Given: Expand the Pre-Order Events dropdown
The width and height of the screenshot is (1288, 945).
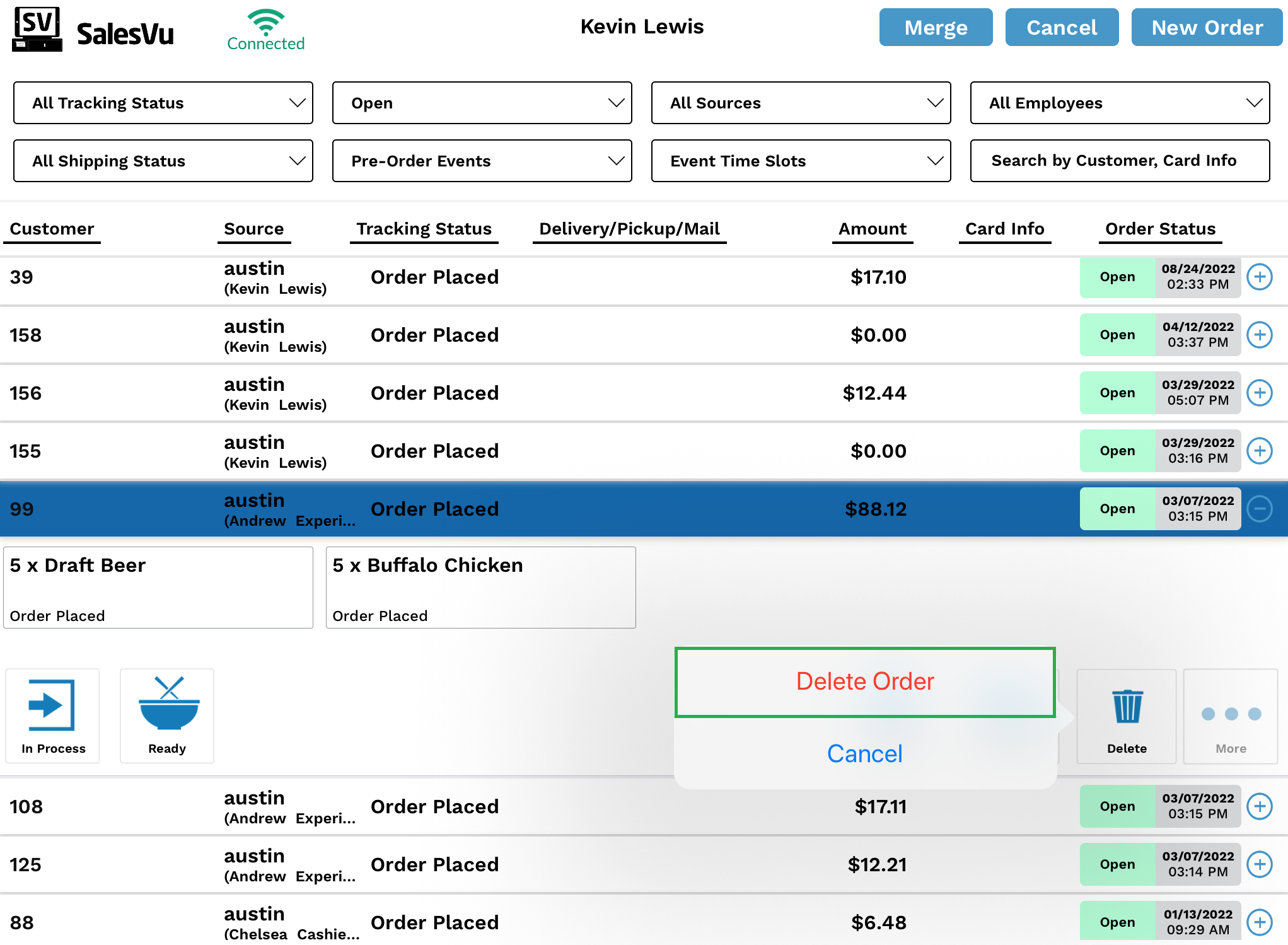Looking at the screenshot, I should coord(482,161).
